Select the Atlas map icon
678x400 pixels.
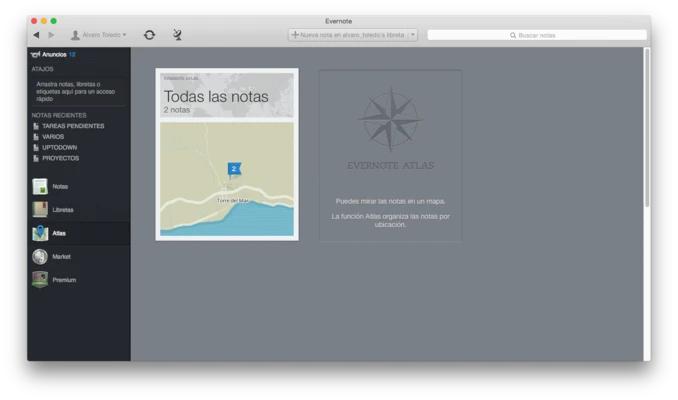(40, 233)
